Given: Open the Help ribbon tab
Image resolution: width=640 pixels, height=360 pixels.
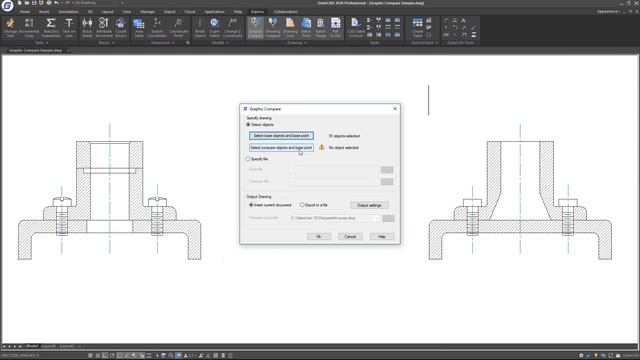Looking at the screenshot, I should 238,11.
